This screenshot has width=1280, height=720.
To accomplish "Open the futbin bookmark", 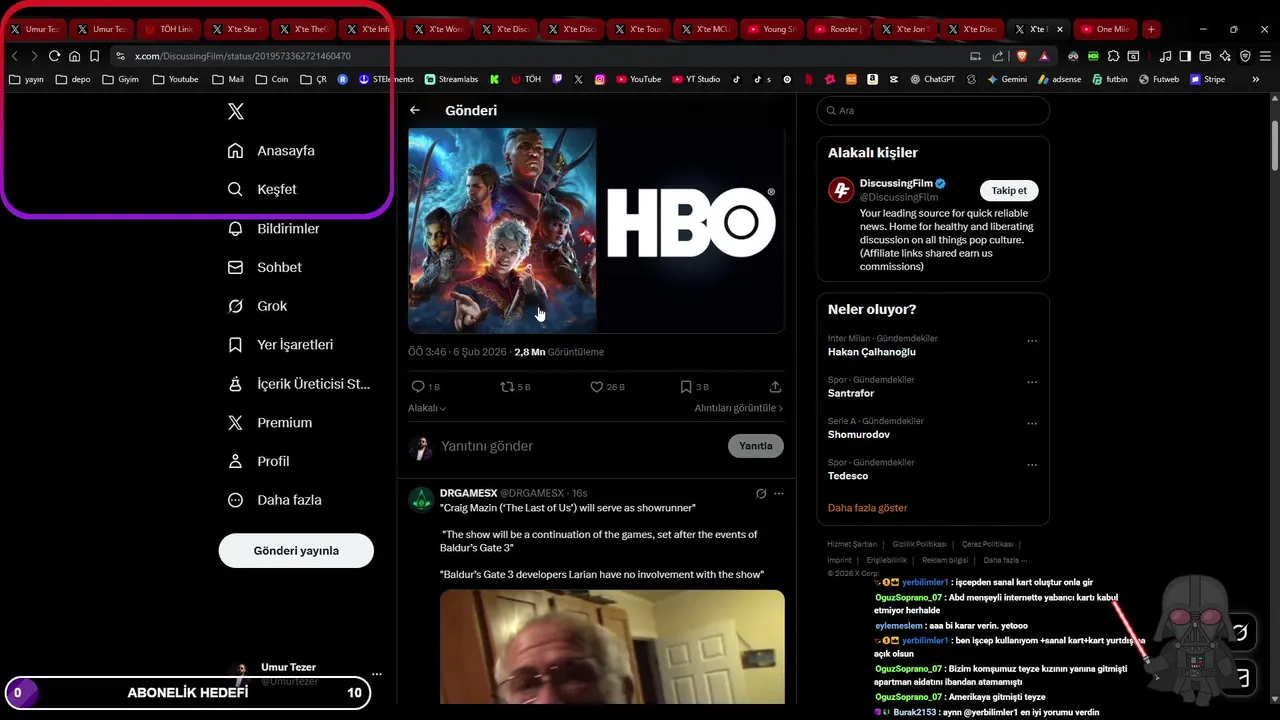I will pyautogui.click(x=1110, y=79).
